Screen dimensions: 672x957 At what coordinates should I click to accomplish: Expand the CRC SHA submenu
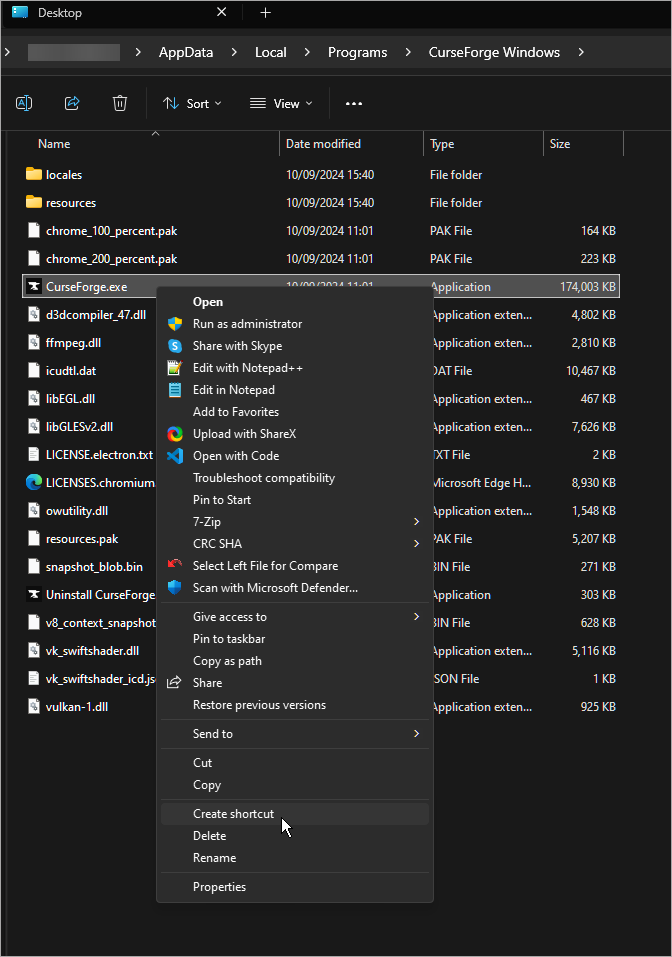click(x=416, y=544)
